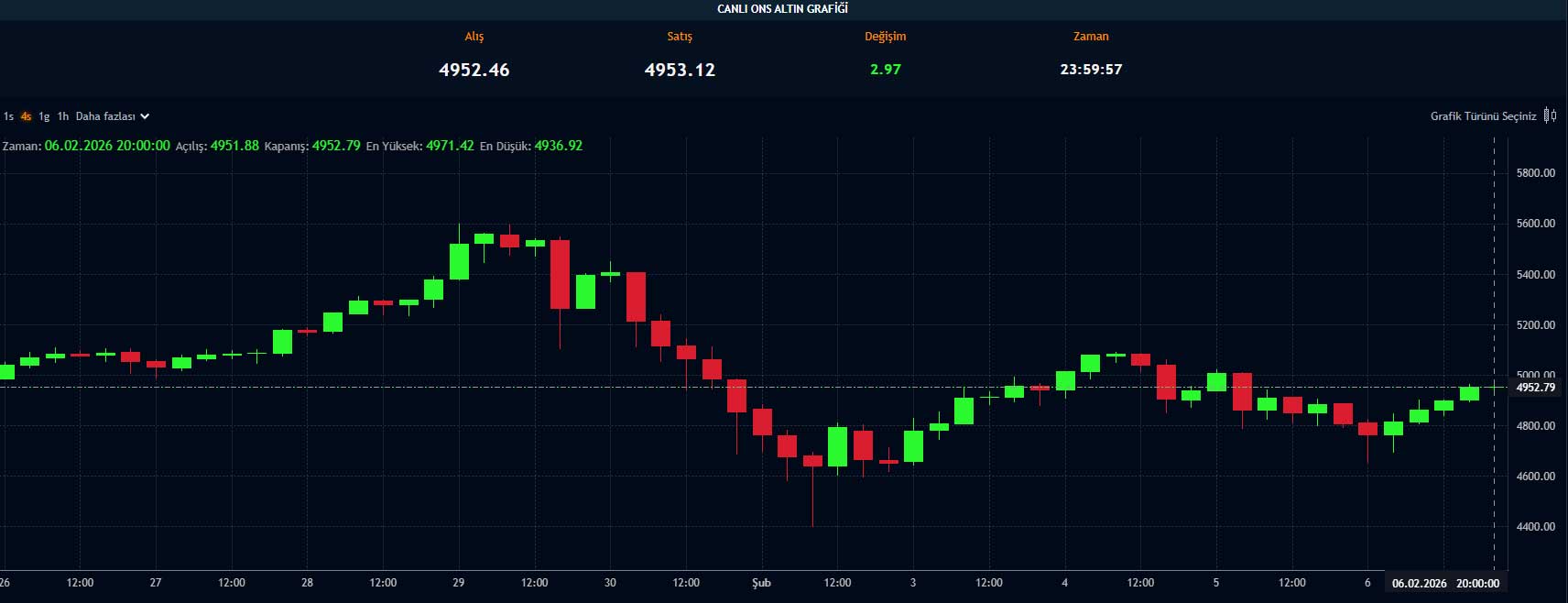Image resolution: width=1568 pixels, height=603 pixels.
Task: Click the 'Grafik Türünü Seçiniz' chart type selector
Action: tap(1483, 116)
